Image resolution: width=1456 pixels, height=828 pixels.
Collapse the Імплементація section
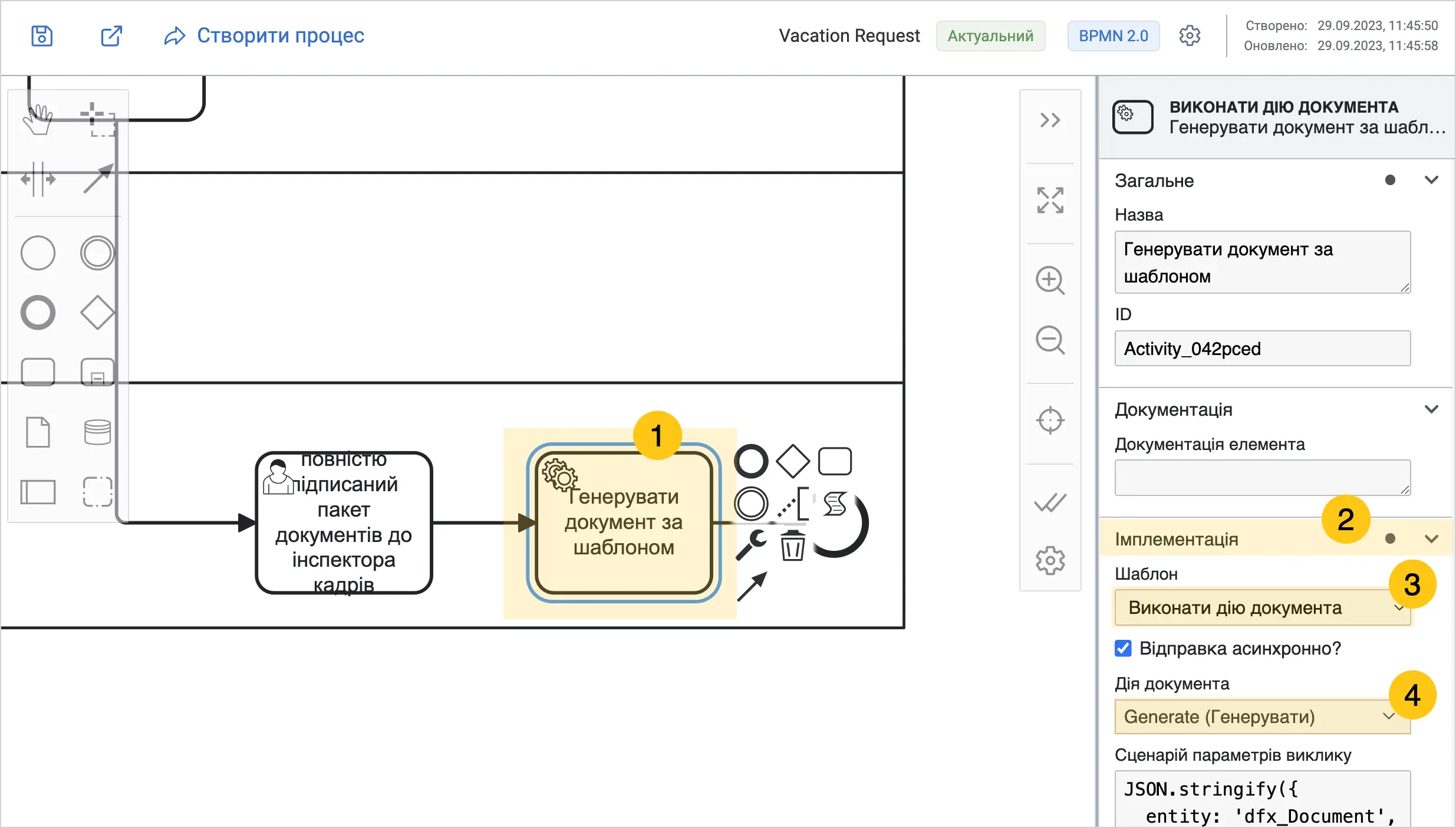click(x=1431, y=538)
